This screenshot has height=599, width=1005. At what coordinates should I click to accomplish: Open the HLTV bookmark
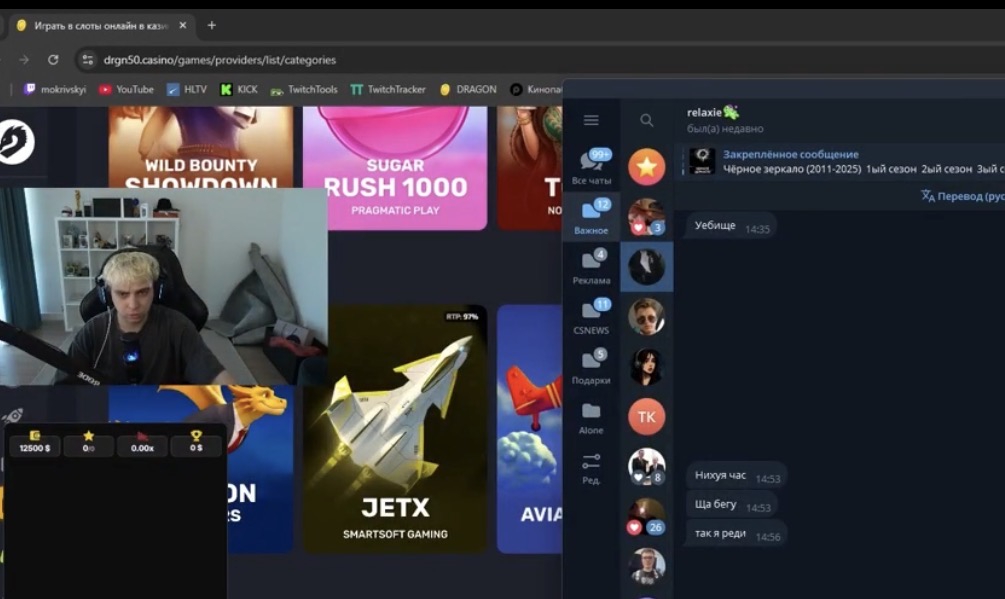(x=187, y=90)
